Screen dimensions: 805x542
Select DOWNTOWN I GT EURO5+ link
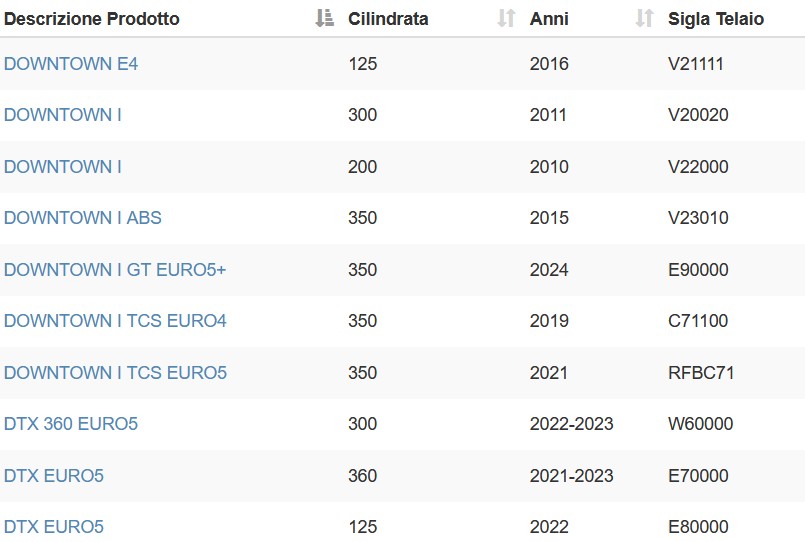click(115, 269)
